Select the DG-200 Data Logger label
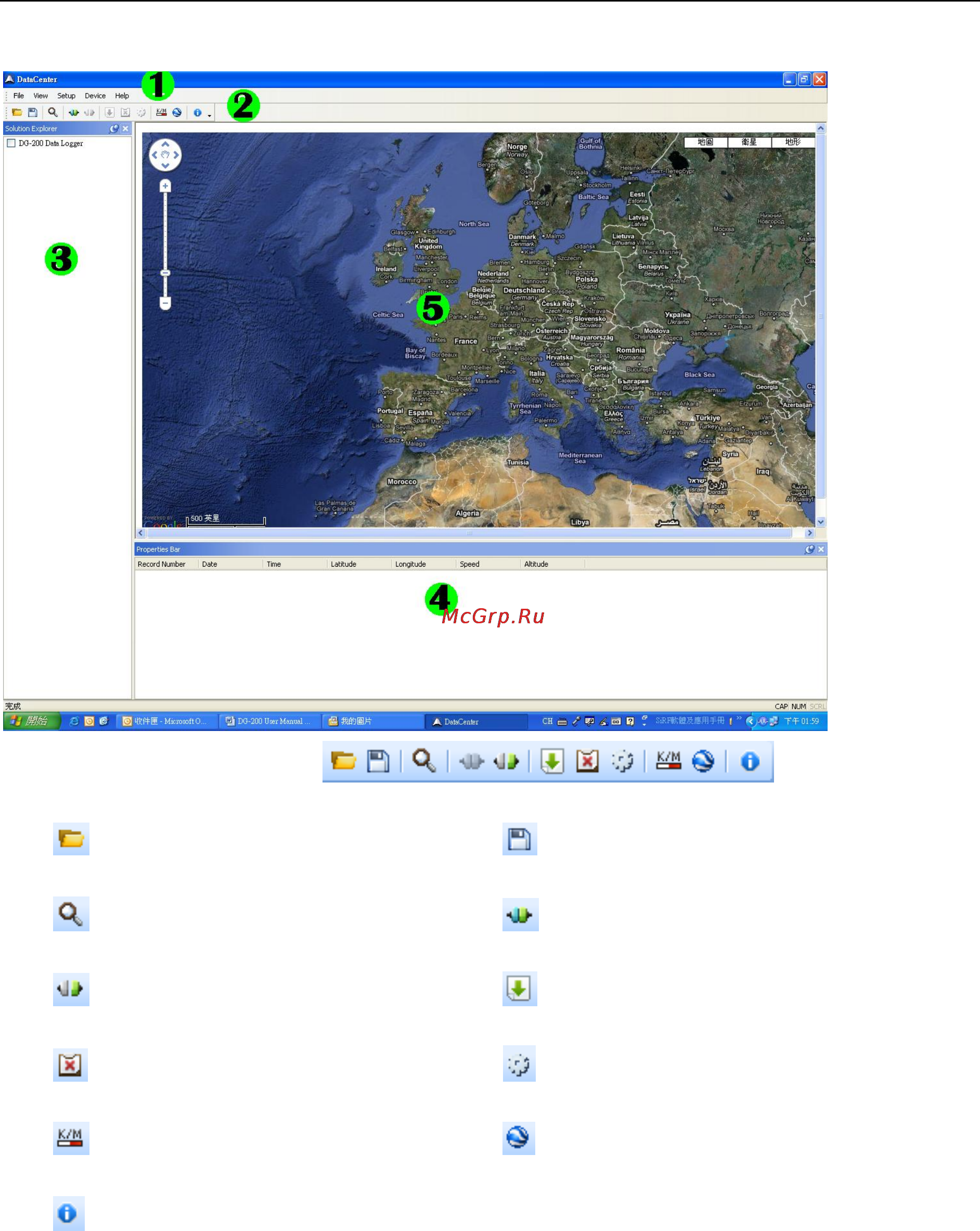 [51, 143]
